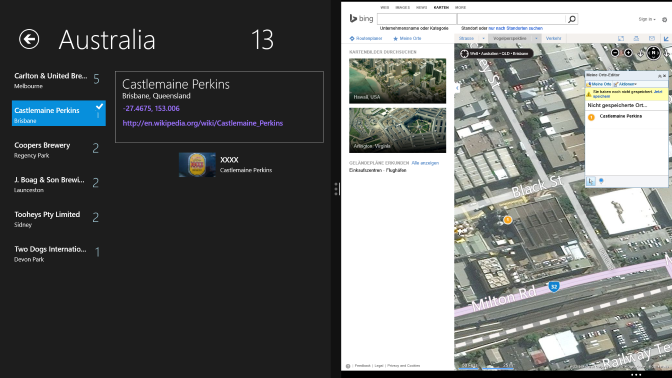
Task: Open the Hawaii, USA map image
Action: coord(397,81)
